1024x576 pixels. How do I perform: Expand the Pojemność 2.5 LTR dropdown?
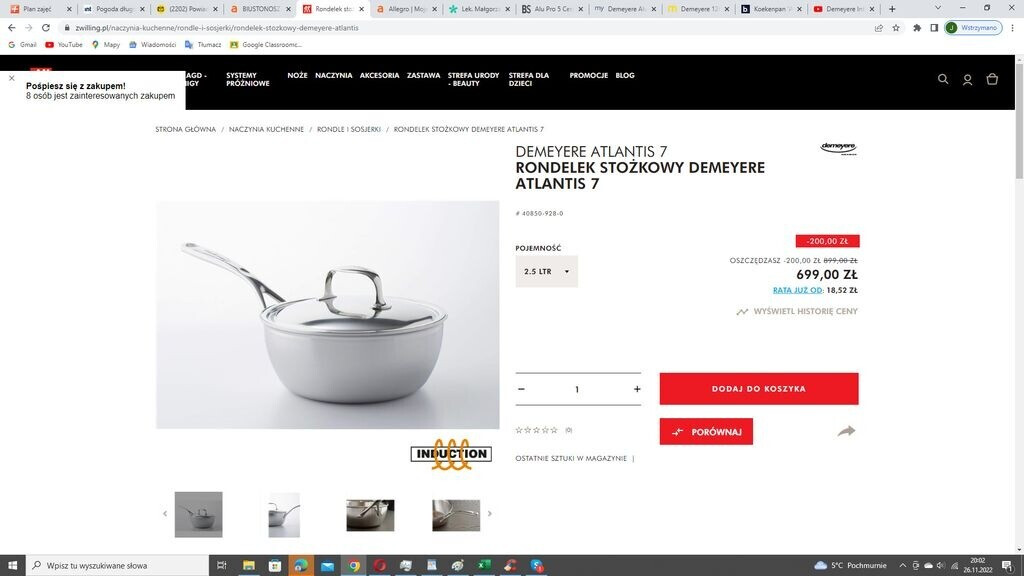click(547, 271)
